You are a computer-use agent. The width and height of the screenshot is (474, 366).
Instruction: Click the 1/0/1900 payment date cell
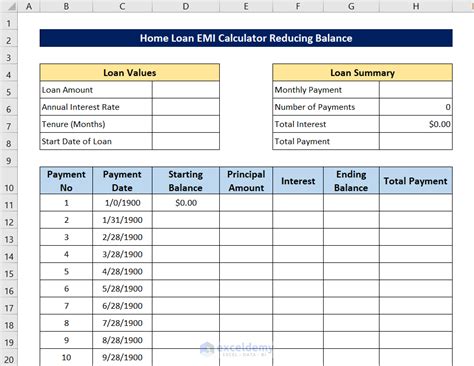122,203
